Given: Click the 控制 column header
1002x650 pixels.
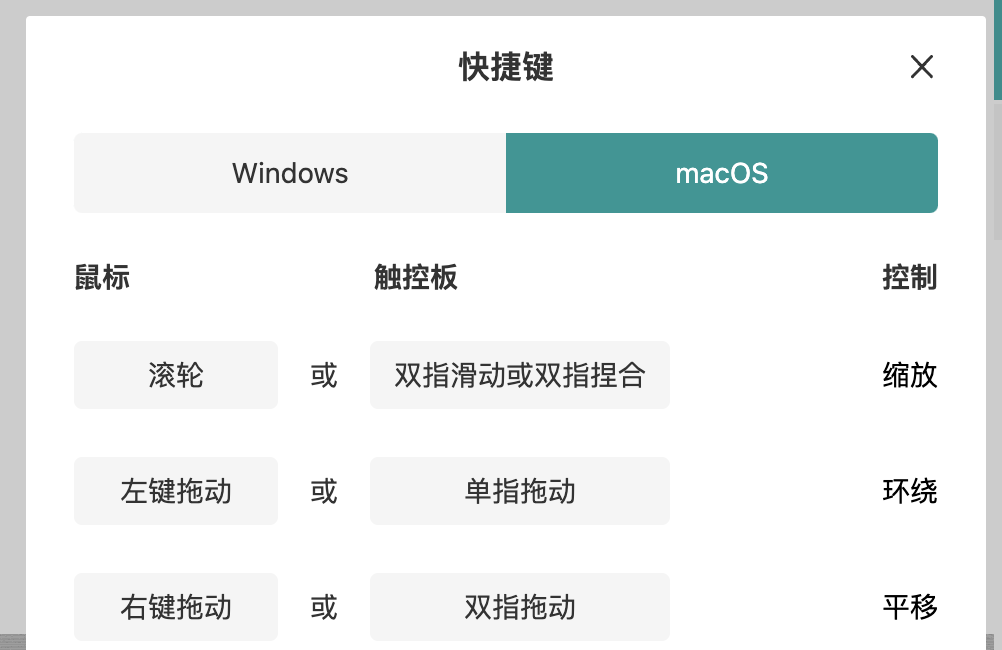Looking at the screenshot, I should click(909, 277).
